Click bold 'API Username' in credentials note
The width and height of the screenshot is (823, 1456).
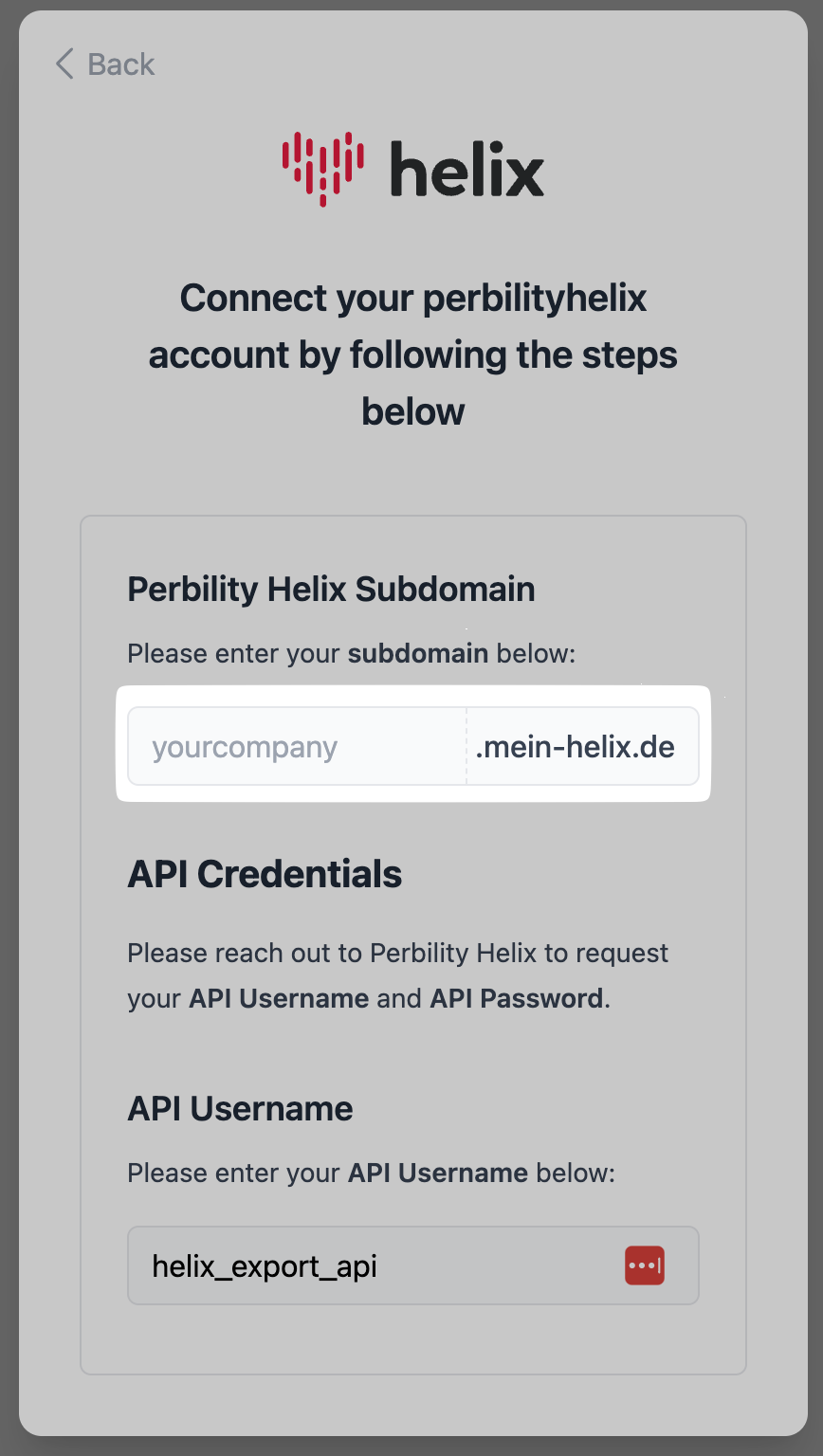point(279,998)
